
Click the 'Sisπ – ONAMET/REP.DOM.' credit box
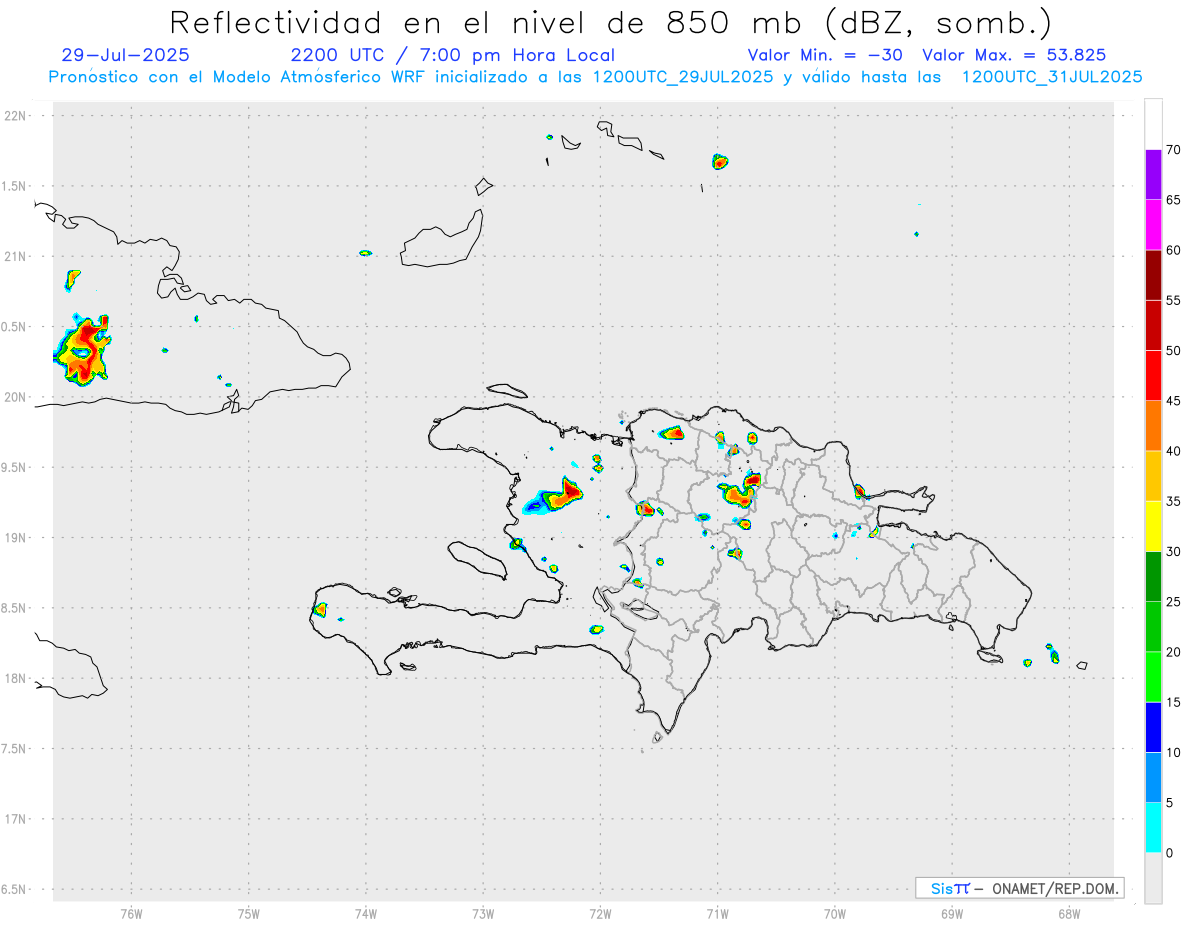(x=1020, y=888)
